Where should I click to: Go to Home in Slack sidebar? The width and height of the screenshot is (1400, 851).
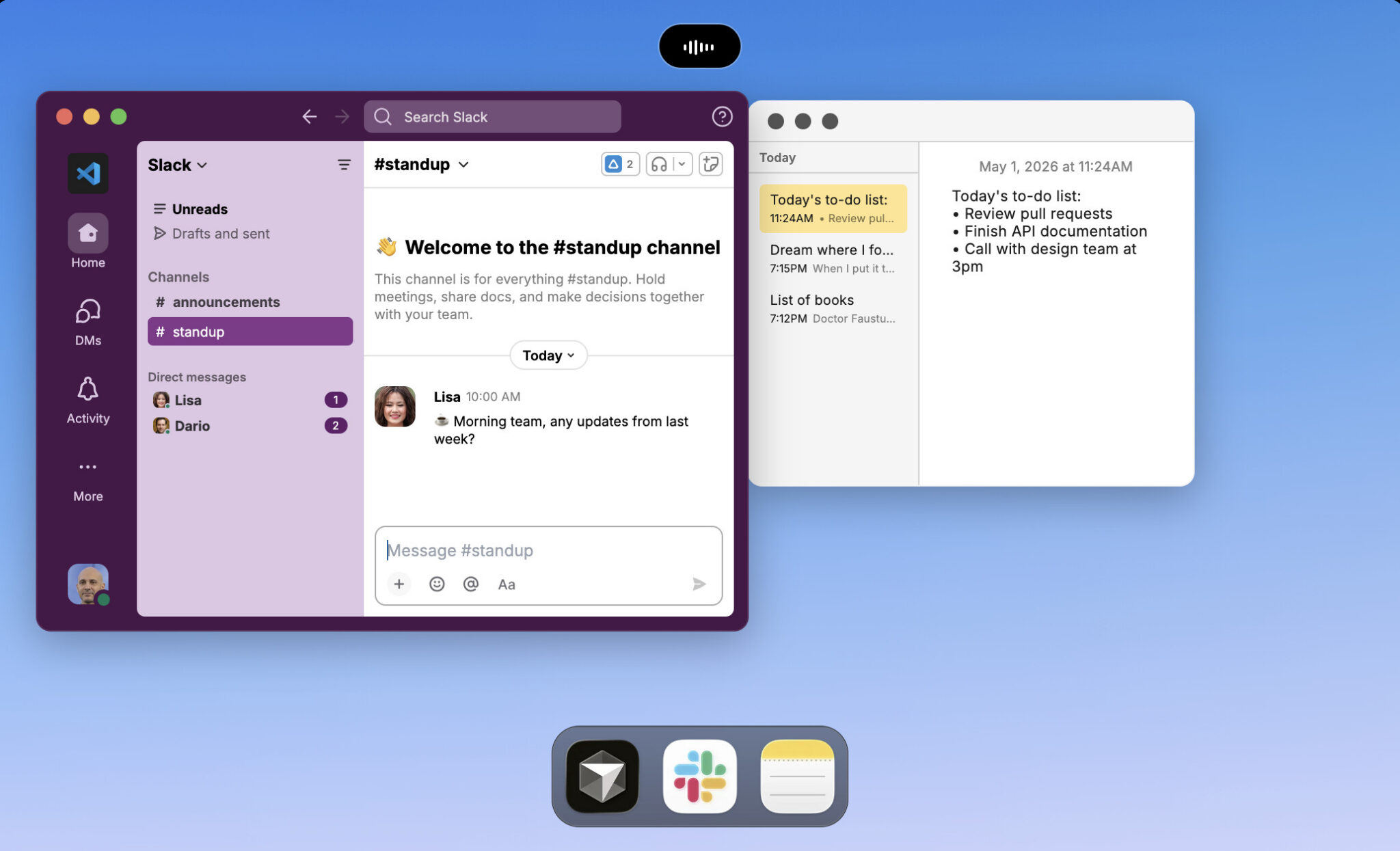87,241
